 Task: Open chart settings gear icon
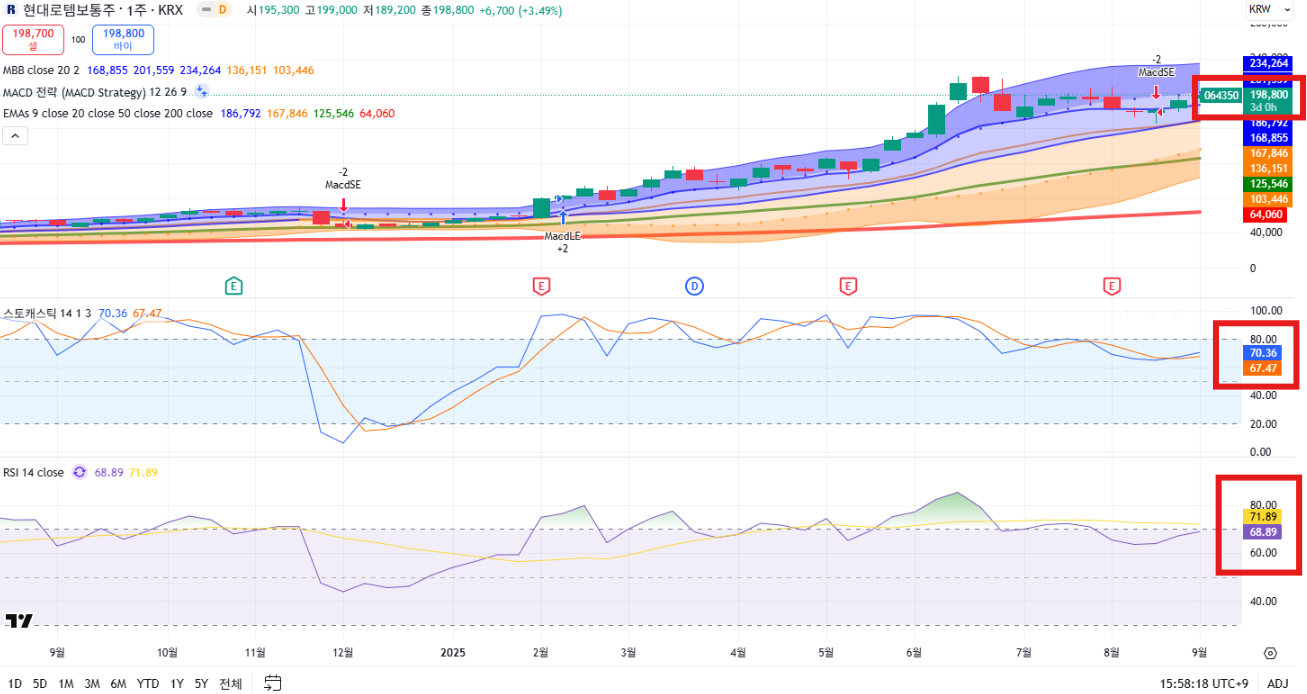[1270, 654]
